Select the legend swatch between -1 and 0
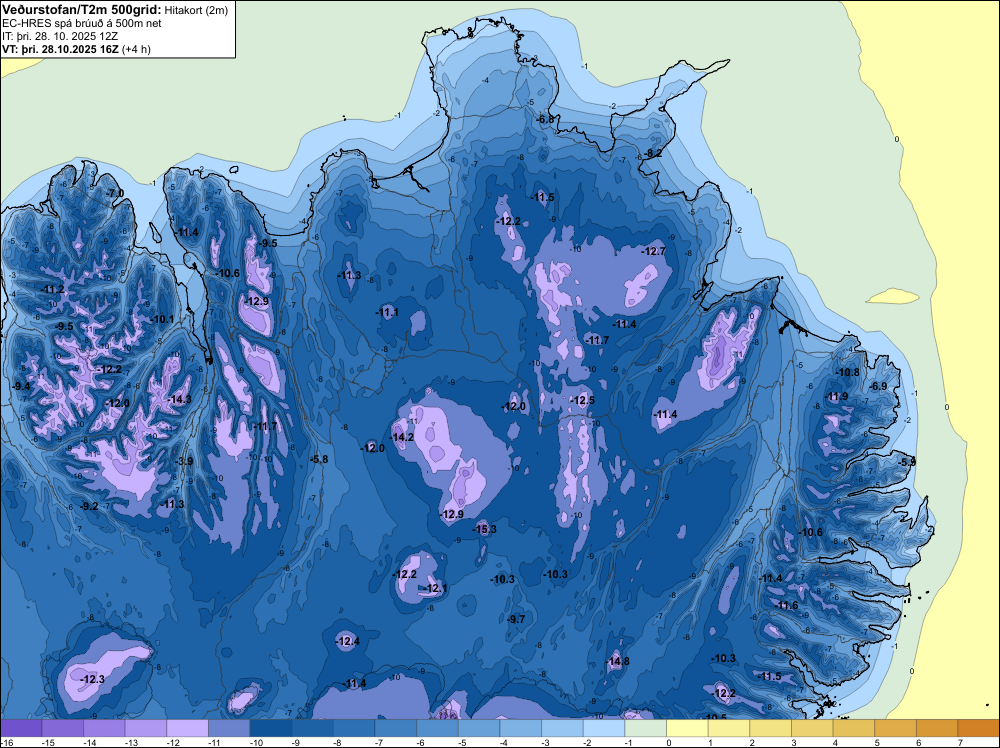The height and width of the screenshot is (748, 1000). click(645, 728)
